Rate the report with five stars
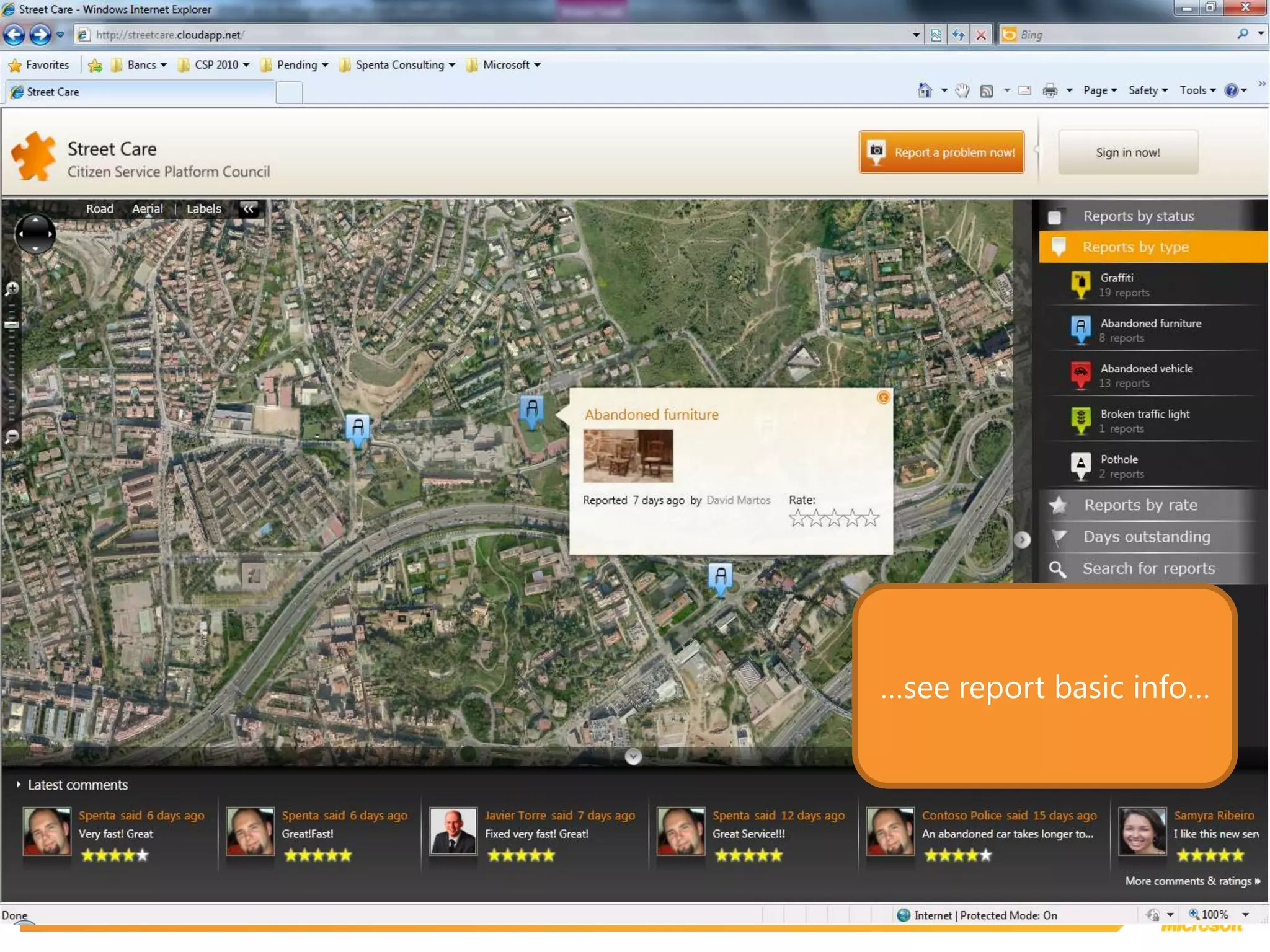The height and width of the screenshot is (952, 1270). pyautogui.click(x=871, y=518)
